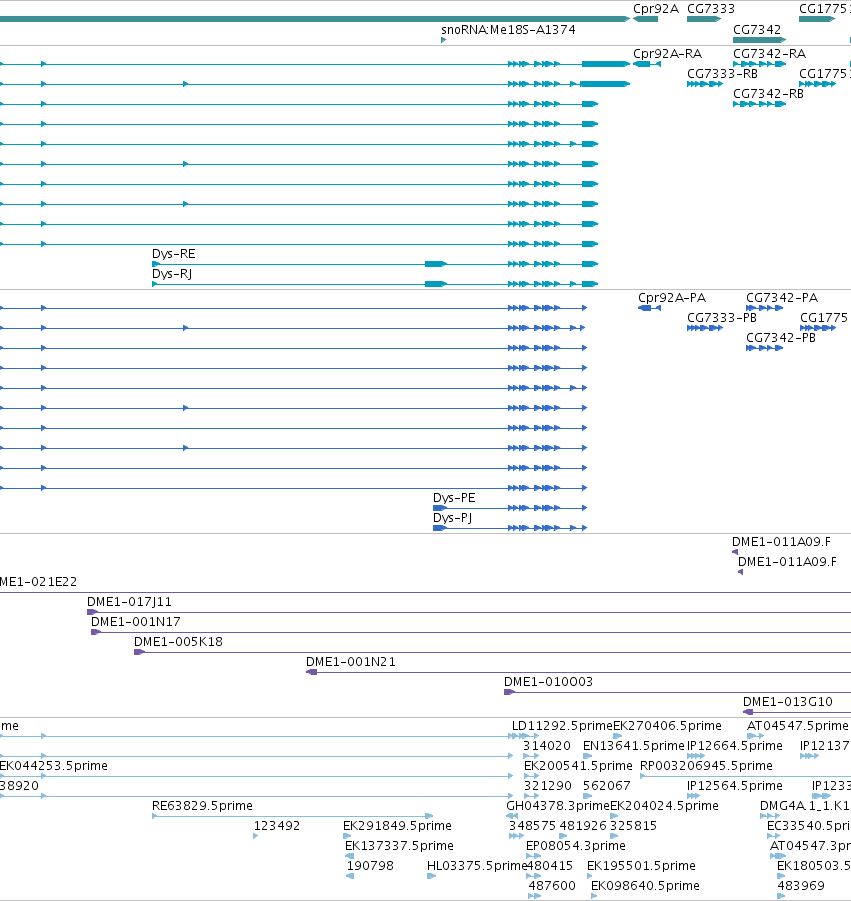Select the 487600 EST label
The height and width of the screenshot is (901, 851).
(x=552, y=886)
